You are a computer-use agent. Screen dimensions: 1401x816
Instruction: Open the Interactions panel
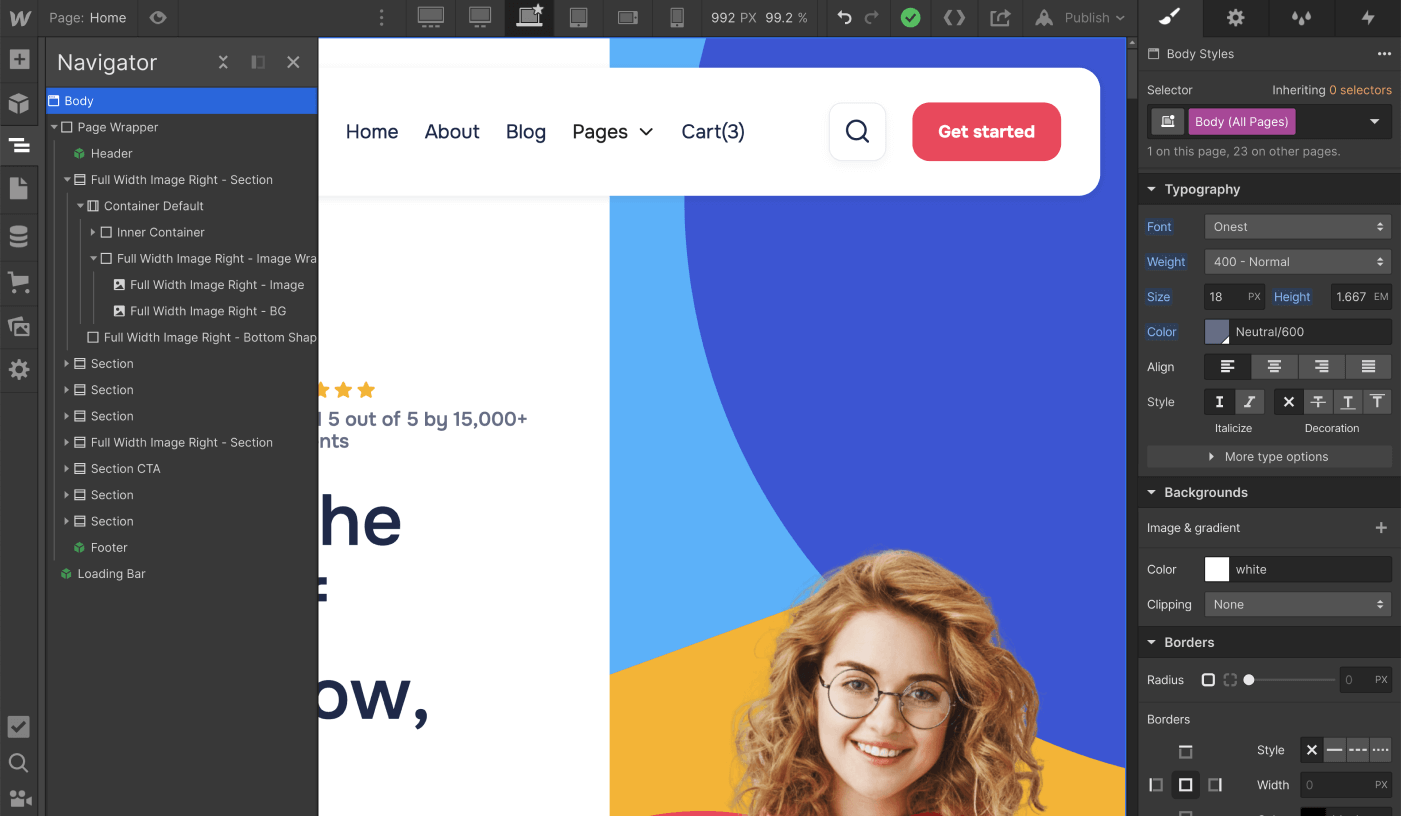(1368, 18)
